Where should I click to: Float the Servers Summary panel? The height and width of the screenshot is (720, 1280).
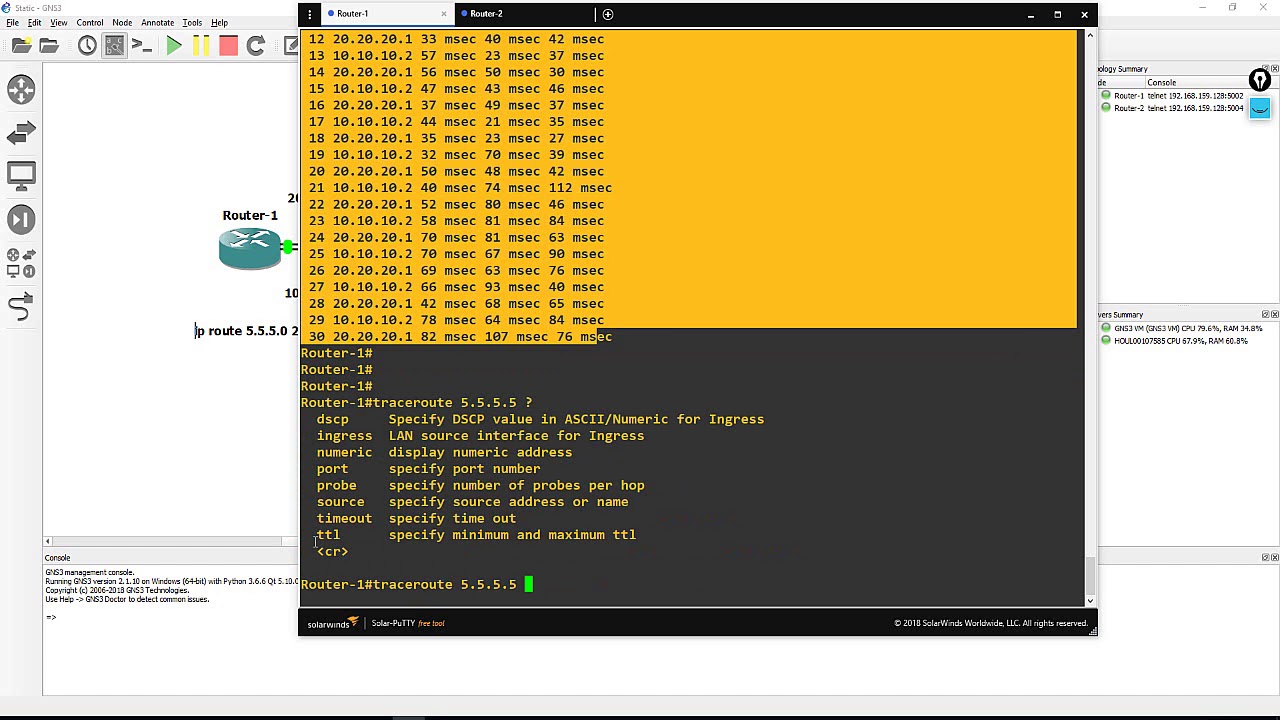point(1265,315)
